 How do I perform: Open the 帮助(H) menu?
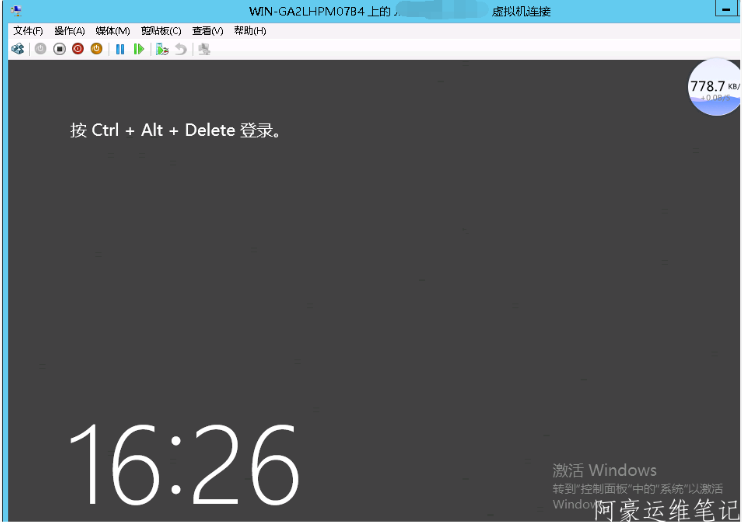click(250, 31)
